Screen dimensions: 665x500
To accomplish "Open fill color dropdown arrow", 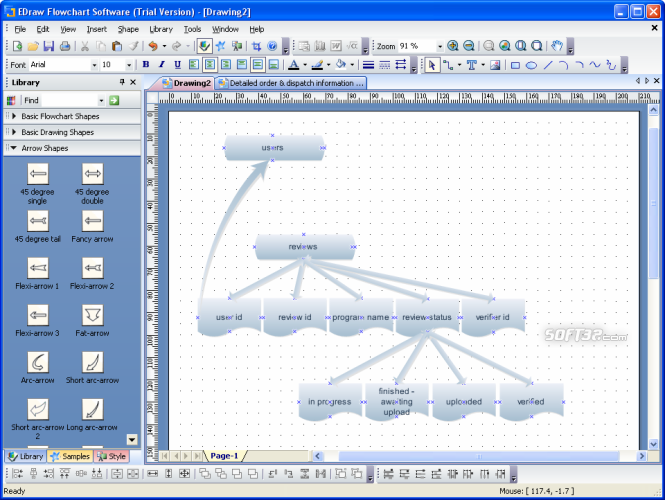I will [x=352, y=65].
